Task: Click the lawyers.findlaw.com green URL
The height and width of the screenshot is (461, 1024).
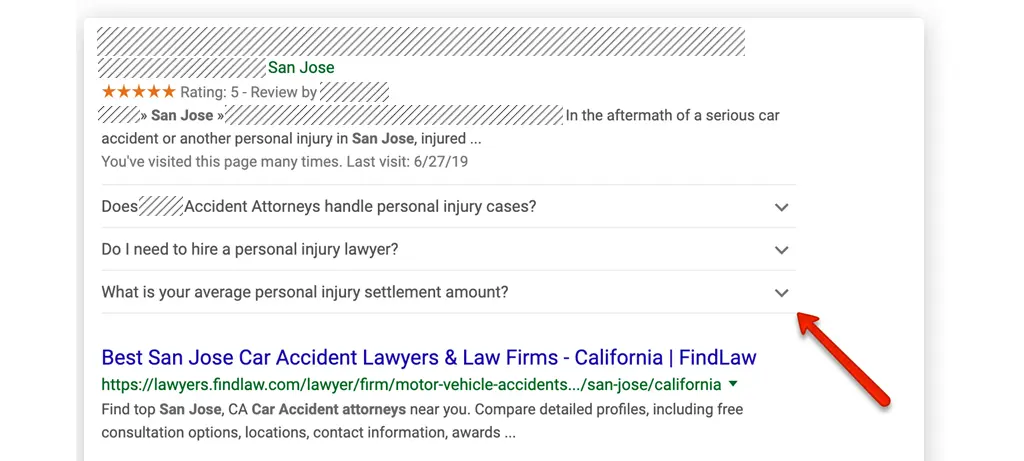Action: coord(411,385)
